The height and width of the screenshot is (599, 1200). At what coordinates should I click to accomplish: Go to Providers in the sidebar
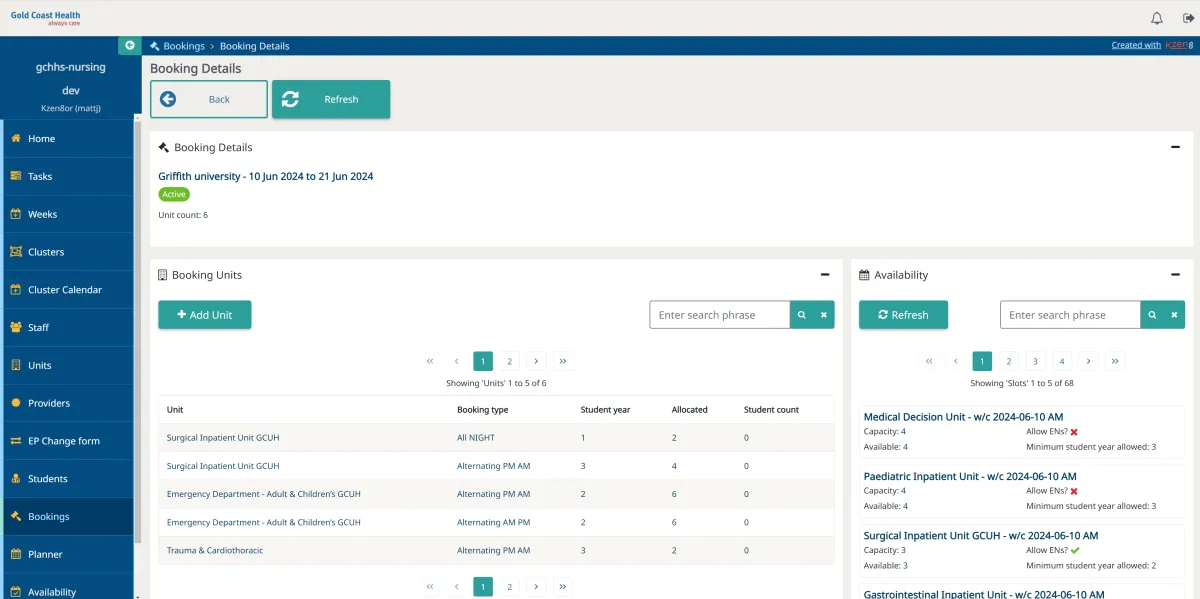[x=67, y=403]
